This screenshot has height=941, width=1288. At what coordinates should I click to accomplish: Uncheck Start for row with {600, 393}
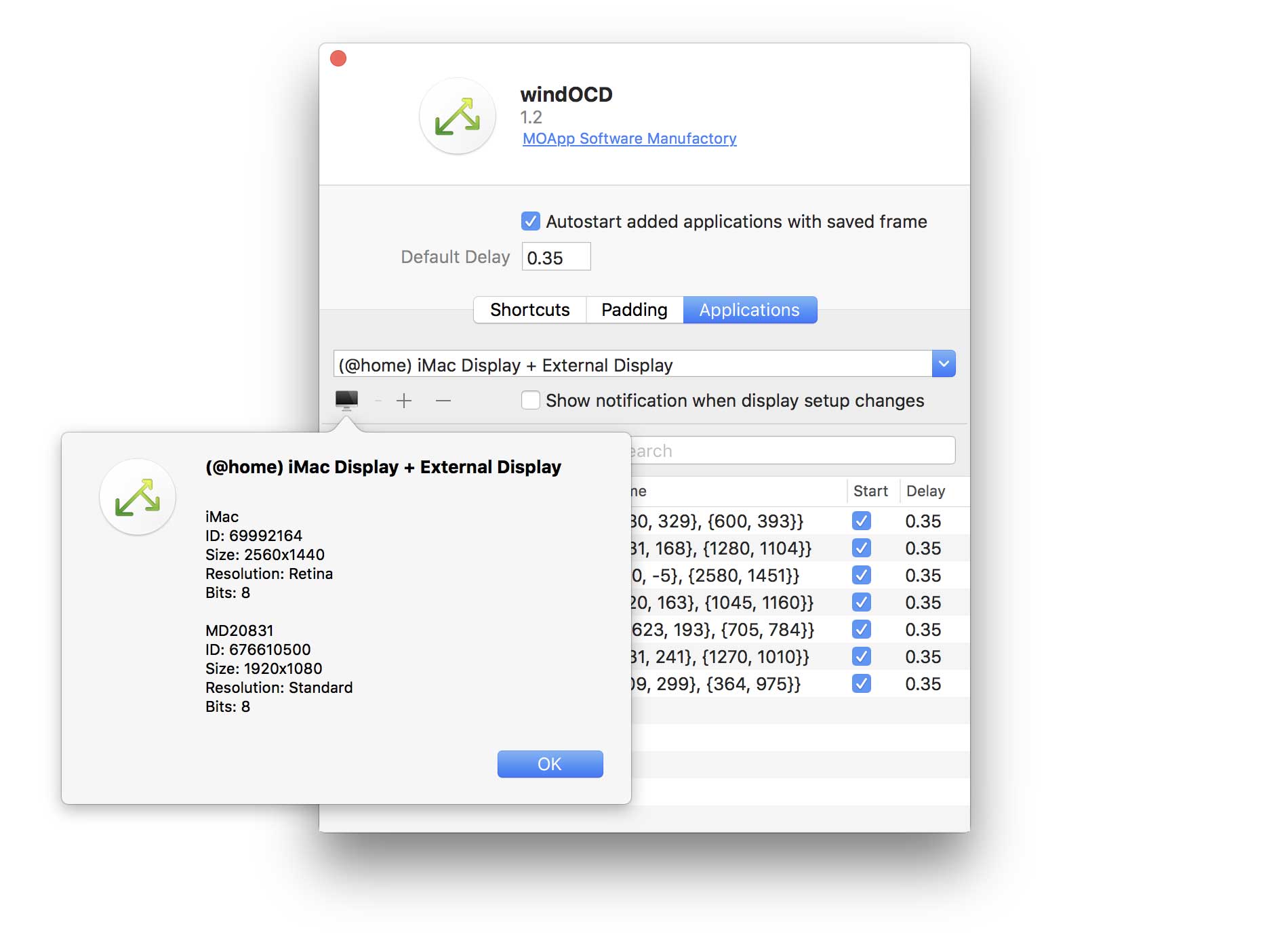coord(862,521)
